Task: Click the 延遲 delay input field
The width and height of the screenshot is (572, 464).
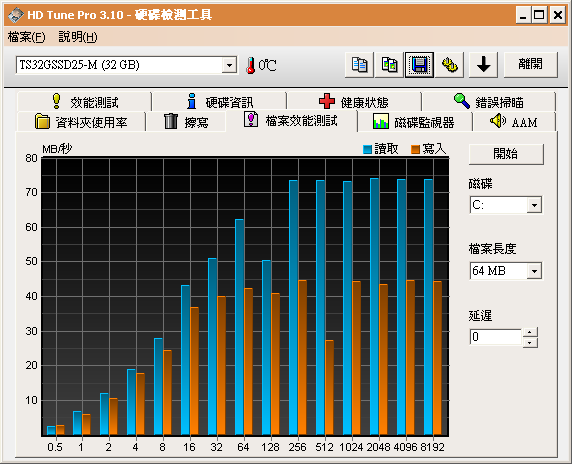Action: 496,337
